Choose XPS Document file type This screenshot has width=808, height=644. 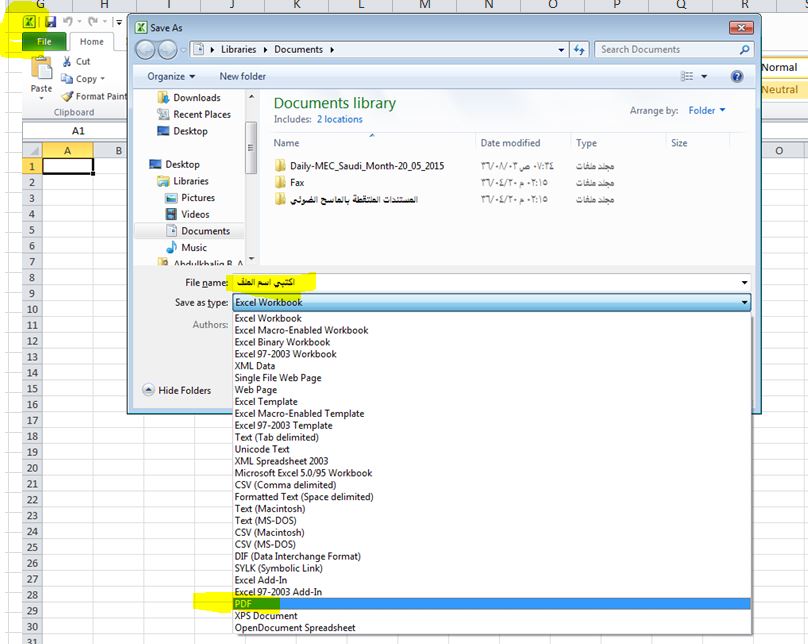pos(266,616)
